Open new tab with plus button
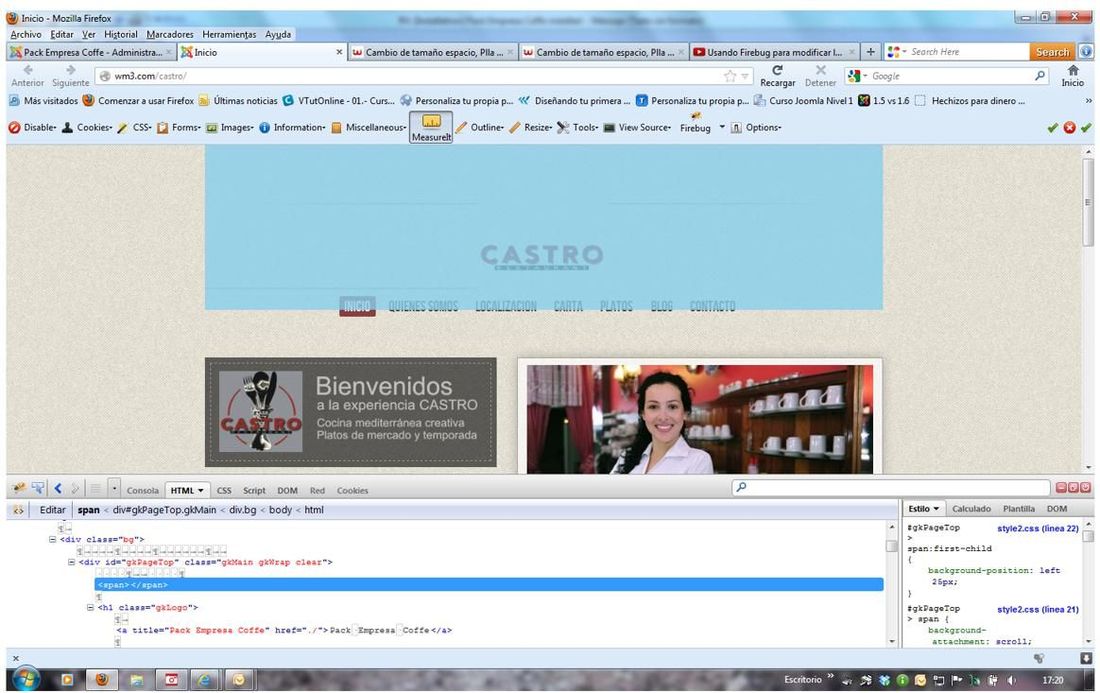This screenshot has height=693, width=1100. (871, 52)
